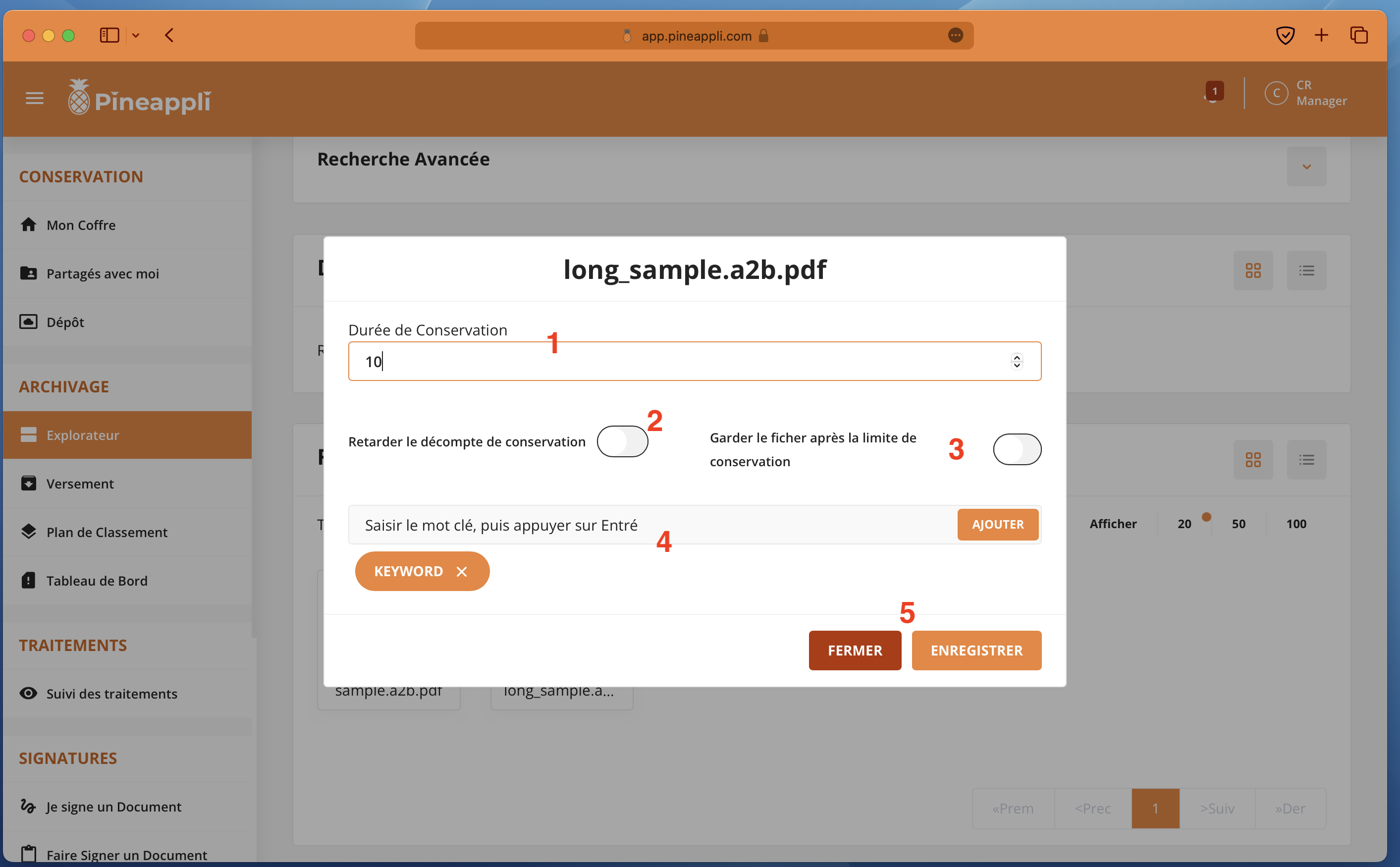Screen dimensions: 1400x867
Task: Click the Pineappli logo
Action: (139, 99)
